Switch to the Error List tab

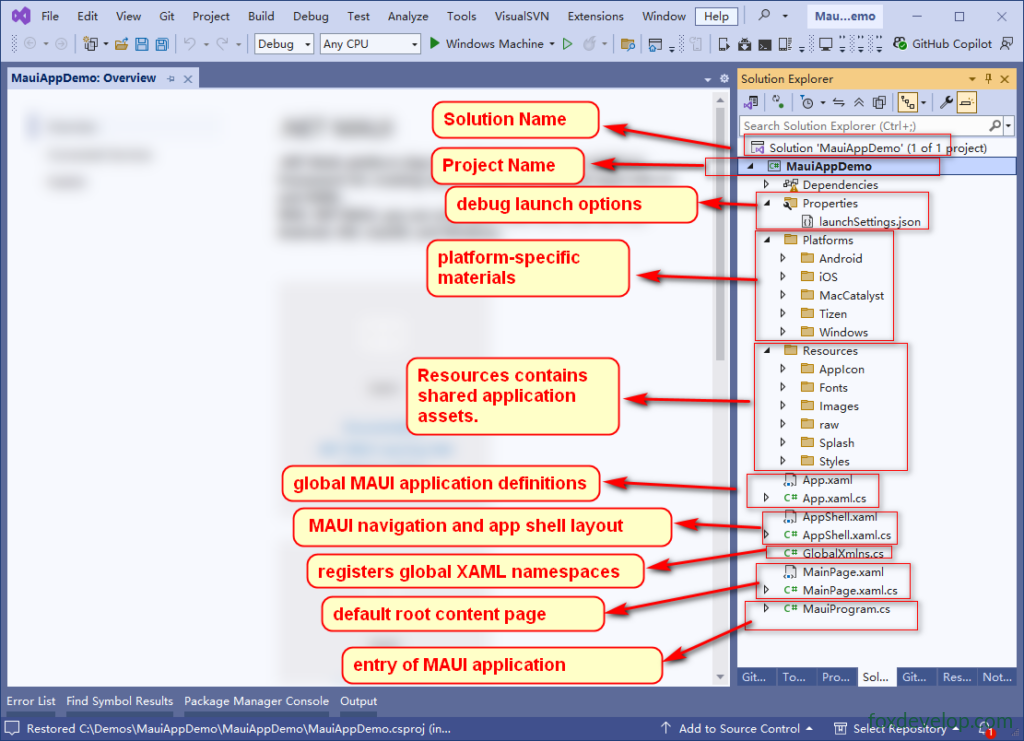[31, 701]
